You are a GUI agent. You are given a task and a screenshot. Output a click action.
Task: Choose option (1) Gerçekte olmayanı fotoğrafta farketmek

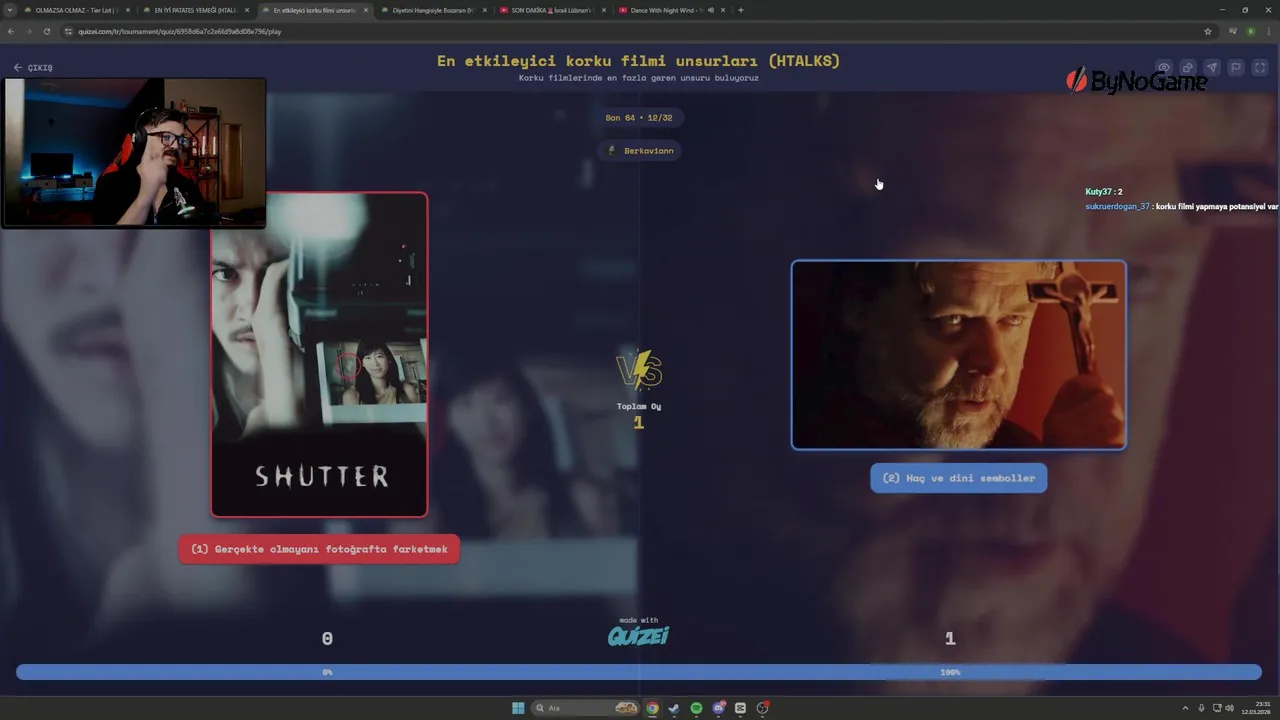coord(319,549)
